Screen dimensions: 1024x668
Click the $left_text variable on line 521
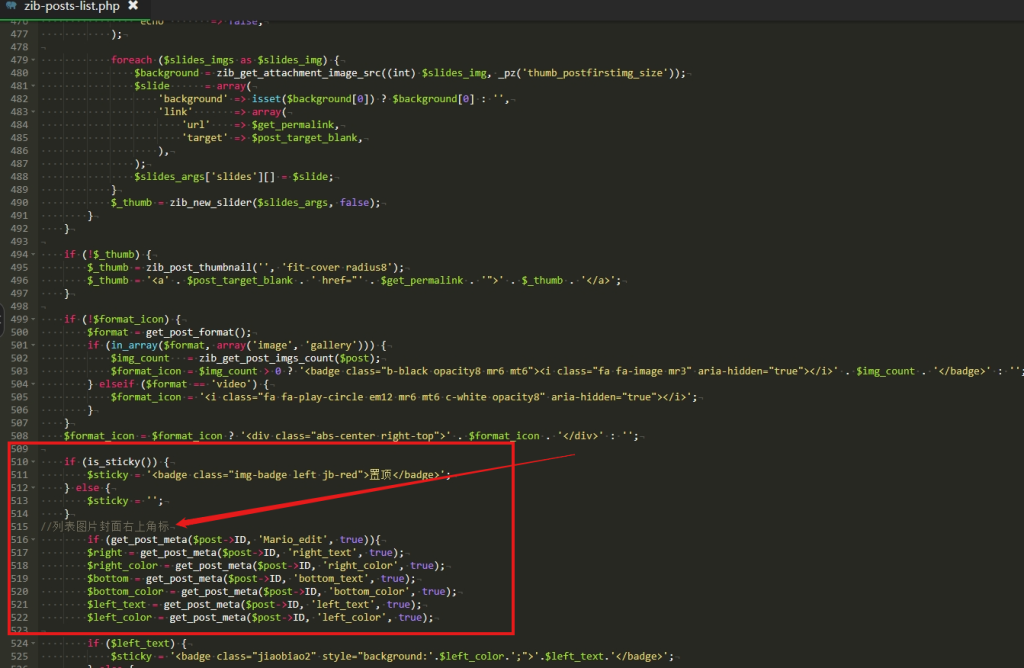coord(116,605)
